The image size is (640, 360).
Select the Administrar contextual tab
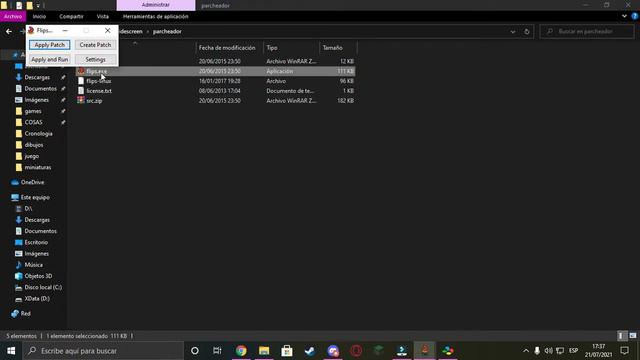coord(156,5)
